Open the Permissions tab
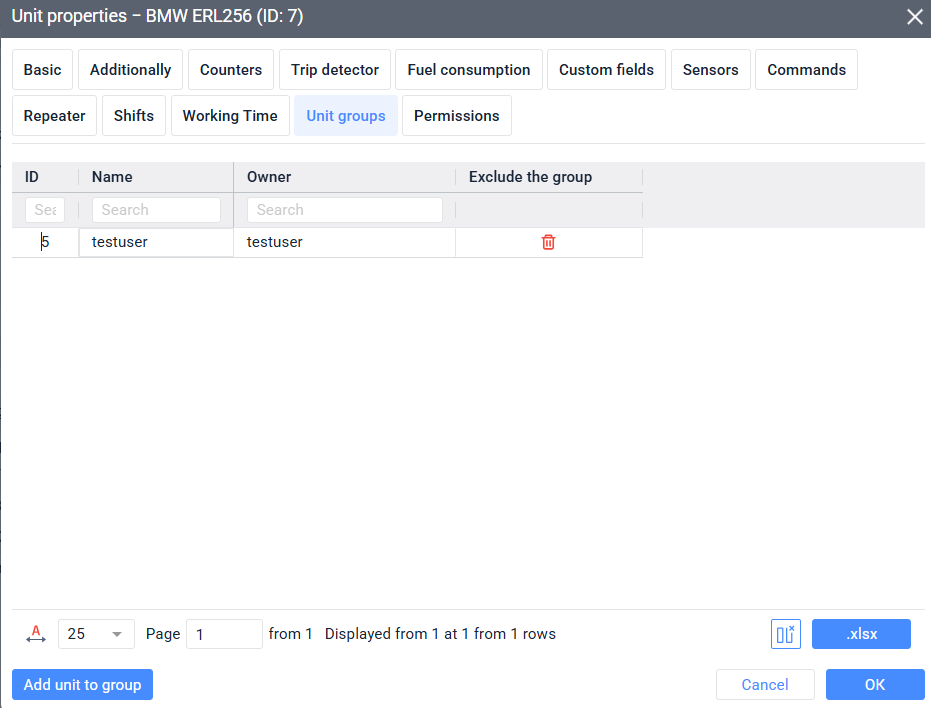 click(456, 116)
